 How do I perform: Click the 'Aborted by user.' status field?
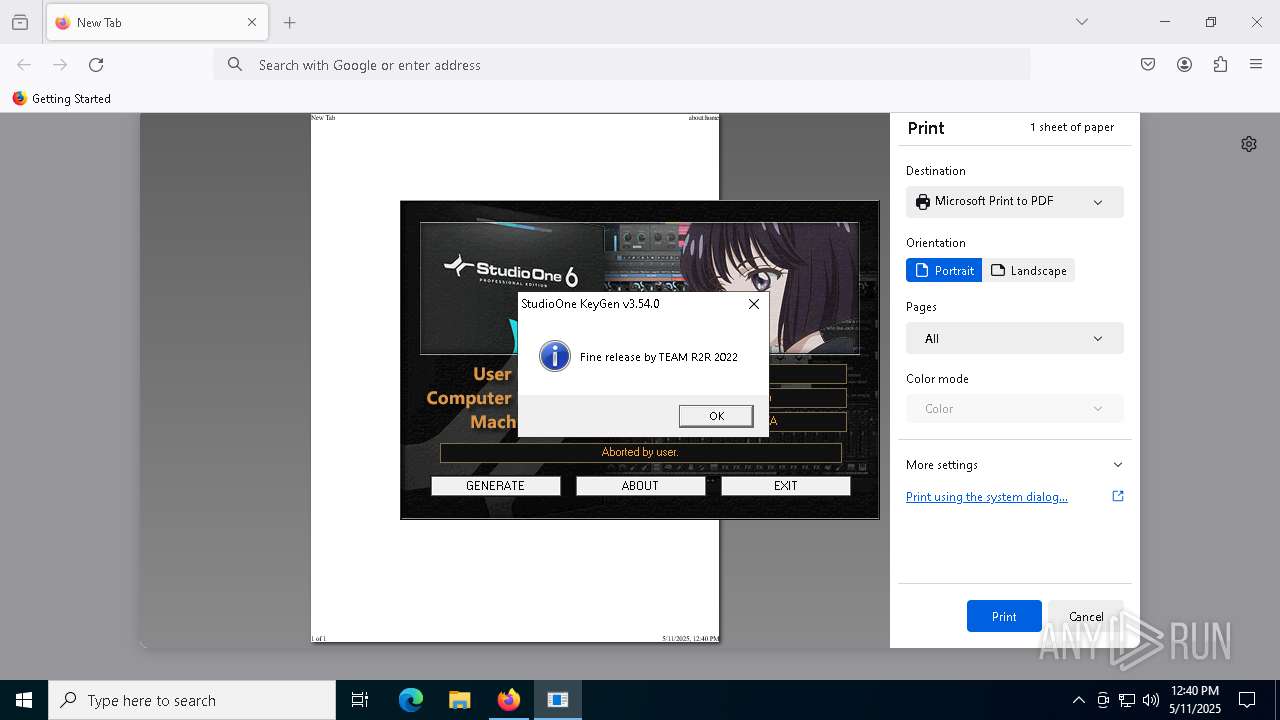pyautogui.click(x=640, y=452)
